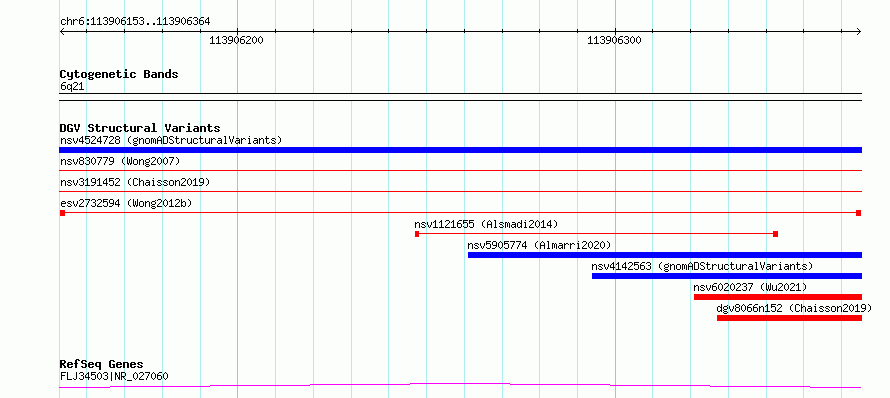Image resolution: width=890 pixels, height=398 pixels.
Task: Click the 113906300 ruler position label
Action: pos(614,41)
